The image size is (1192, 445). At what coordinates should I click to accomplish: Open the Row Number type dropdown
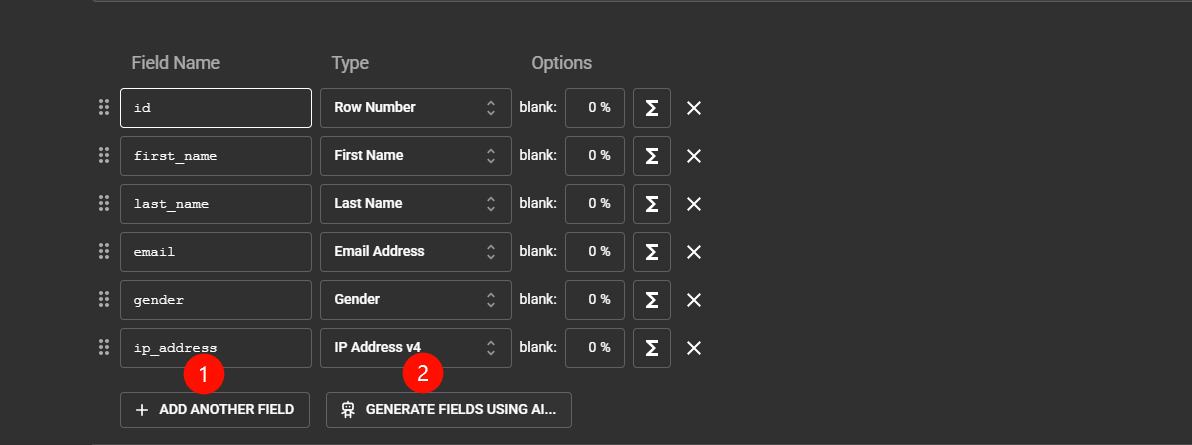click(x=416, y=108)
